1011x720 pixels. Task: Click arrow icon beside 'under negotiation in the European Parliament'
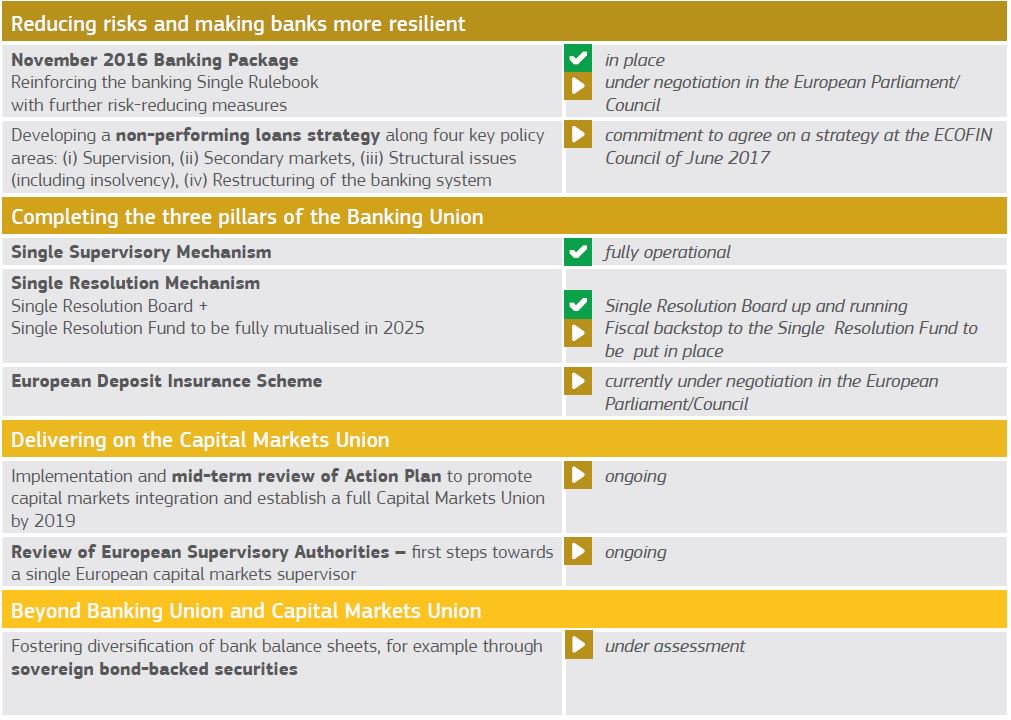[x=578, y=86]
